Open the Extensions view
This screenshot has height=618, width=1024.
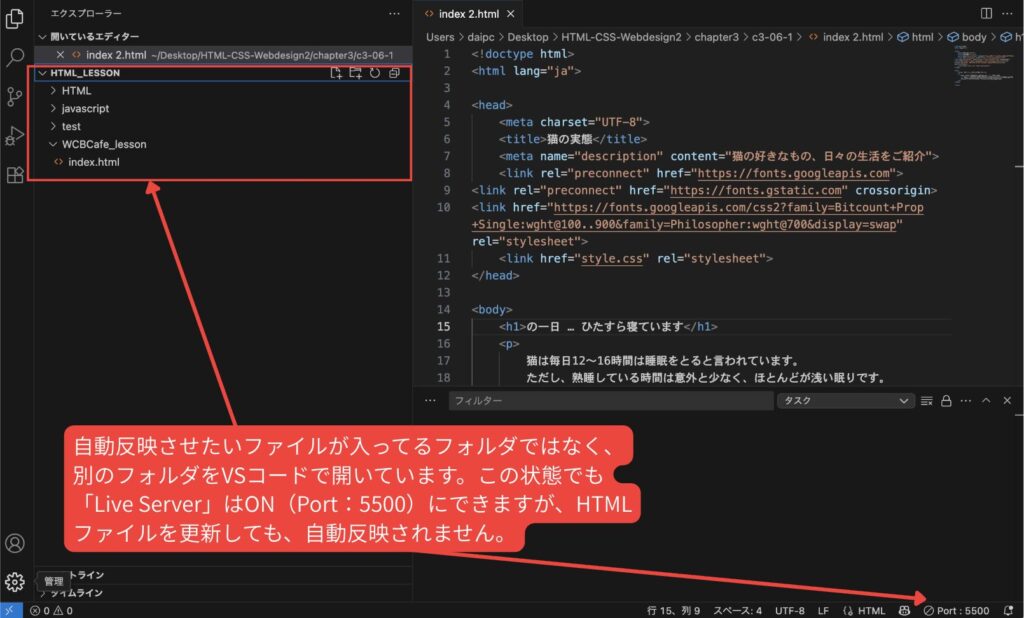(15, 175)
